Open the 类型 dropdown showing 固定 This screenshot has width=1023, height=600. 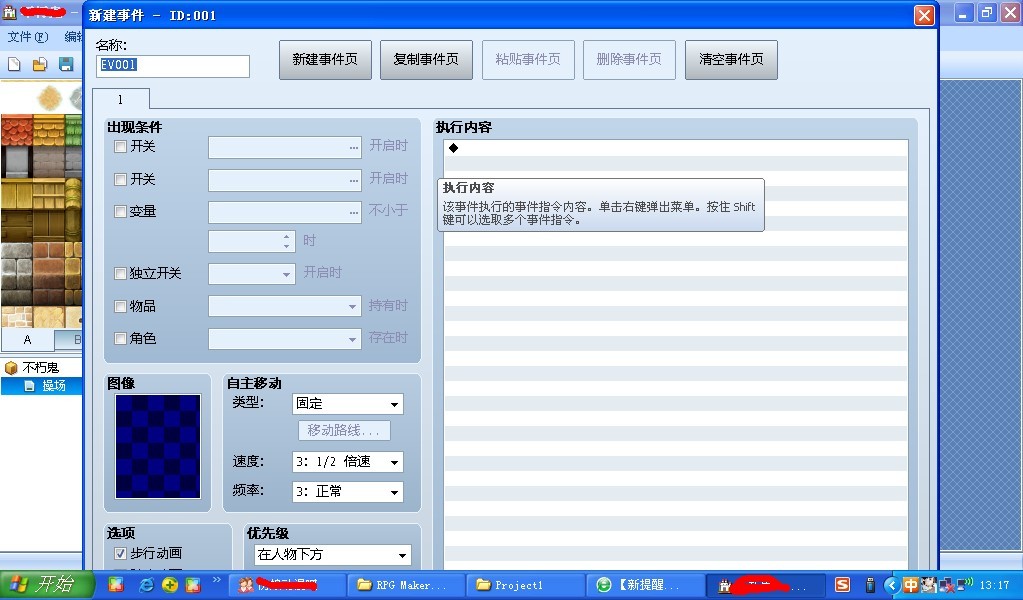348,404
